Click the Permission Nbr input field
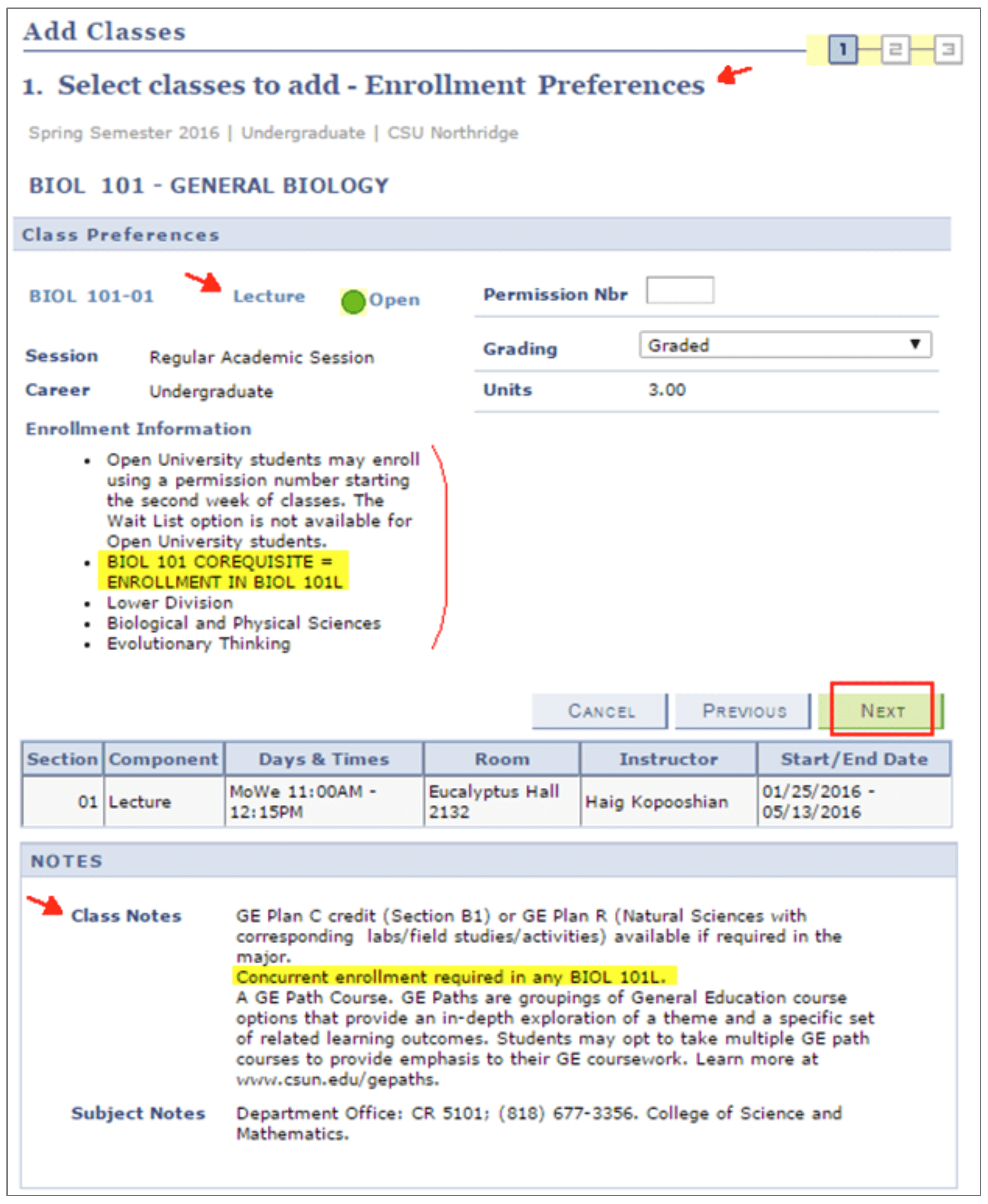Image resolution: width=988 pixels, height=1204 pixels. click(680, 290)
